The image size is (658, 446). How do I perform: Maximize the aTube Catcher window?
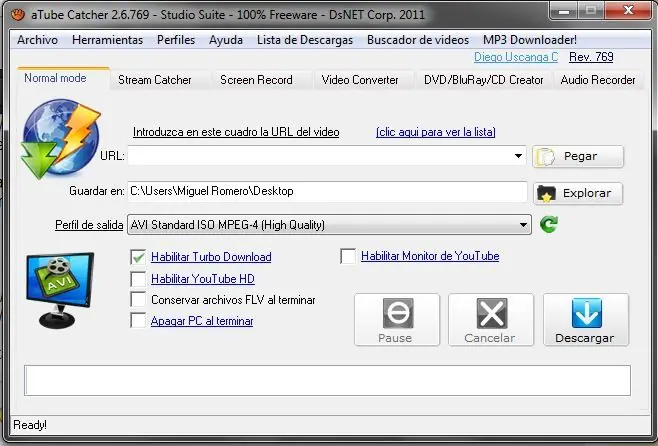coord(591,11)
